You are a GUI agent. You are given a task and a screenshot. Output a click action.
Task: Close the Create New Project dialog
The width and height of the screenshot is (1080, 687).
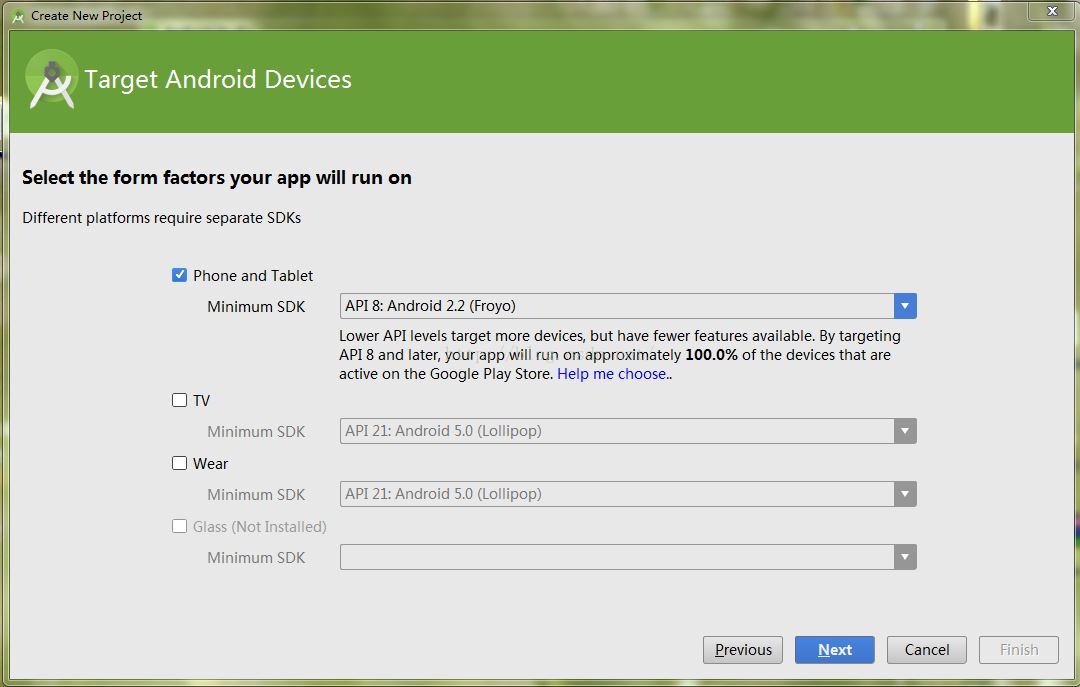tap(1052, 11)
